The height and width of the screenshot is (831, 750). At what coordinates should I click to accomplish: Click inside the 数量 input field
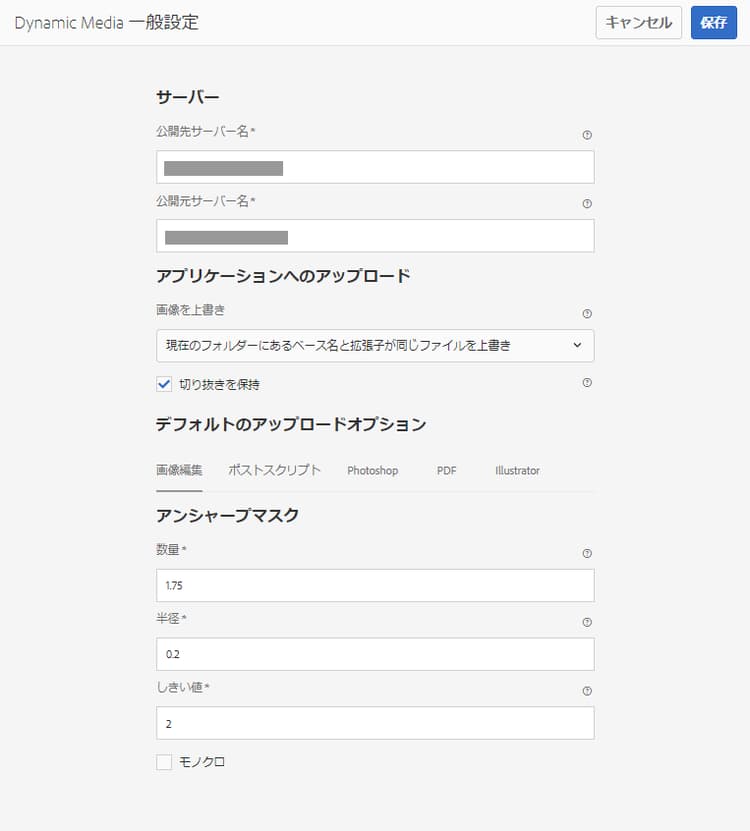[x=374, y=585]
